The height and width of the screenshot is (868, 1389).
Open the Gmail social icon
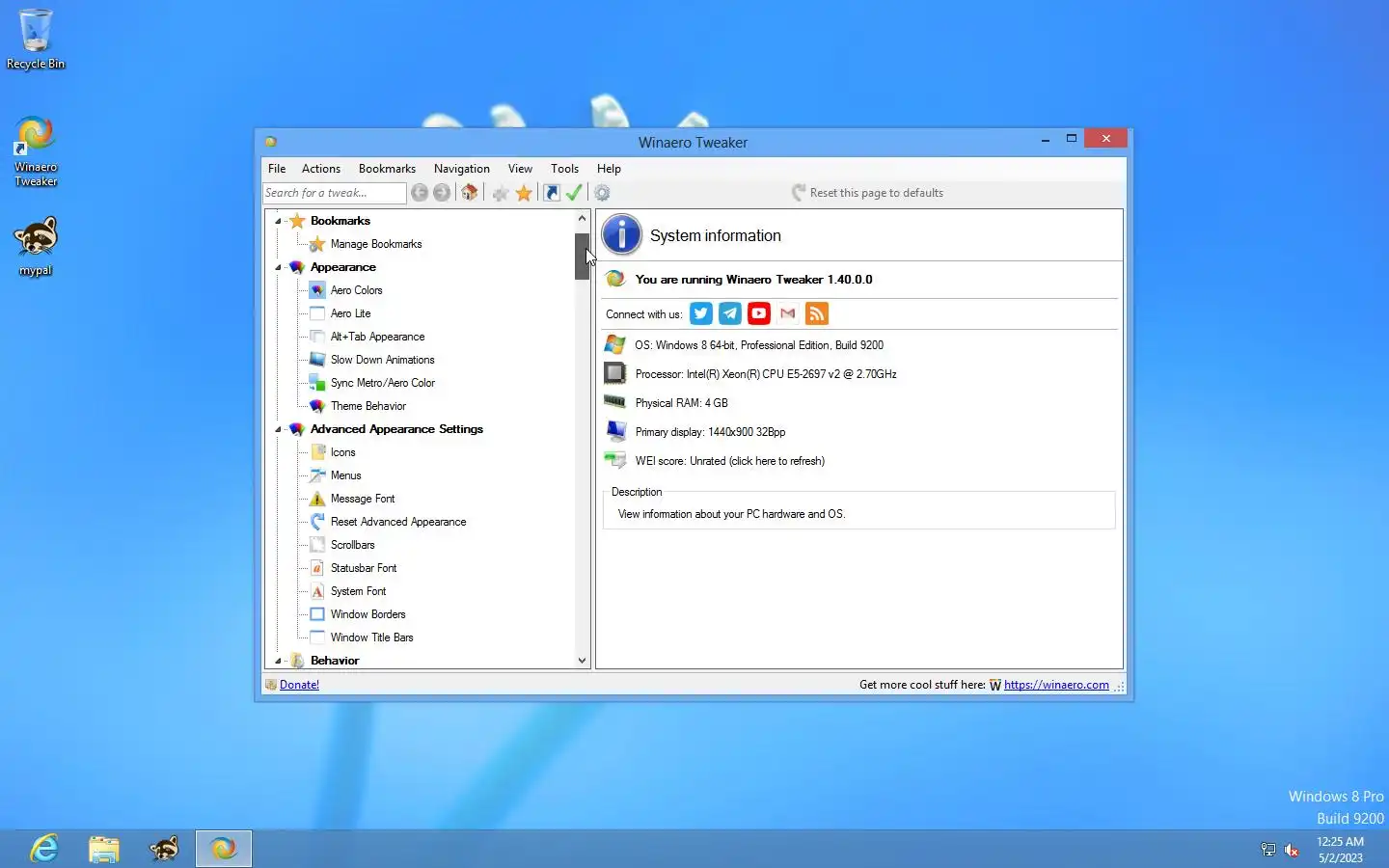click(x=788, y=313)
